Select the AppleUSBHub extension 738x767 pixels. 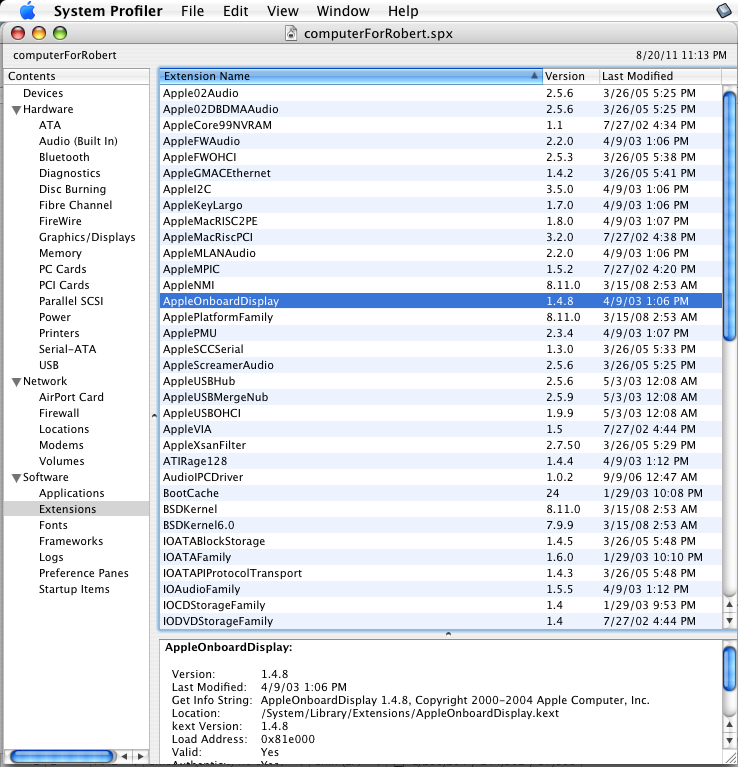pos(441,381)
